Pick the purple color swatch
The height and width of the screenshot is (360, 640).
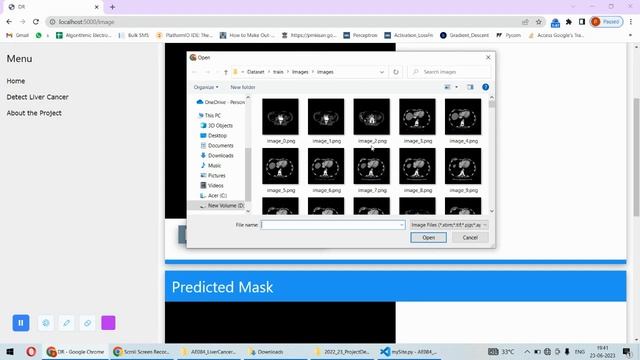click(108, 323)
